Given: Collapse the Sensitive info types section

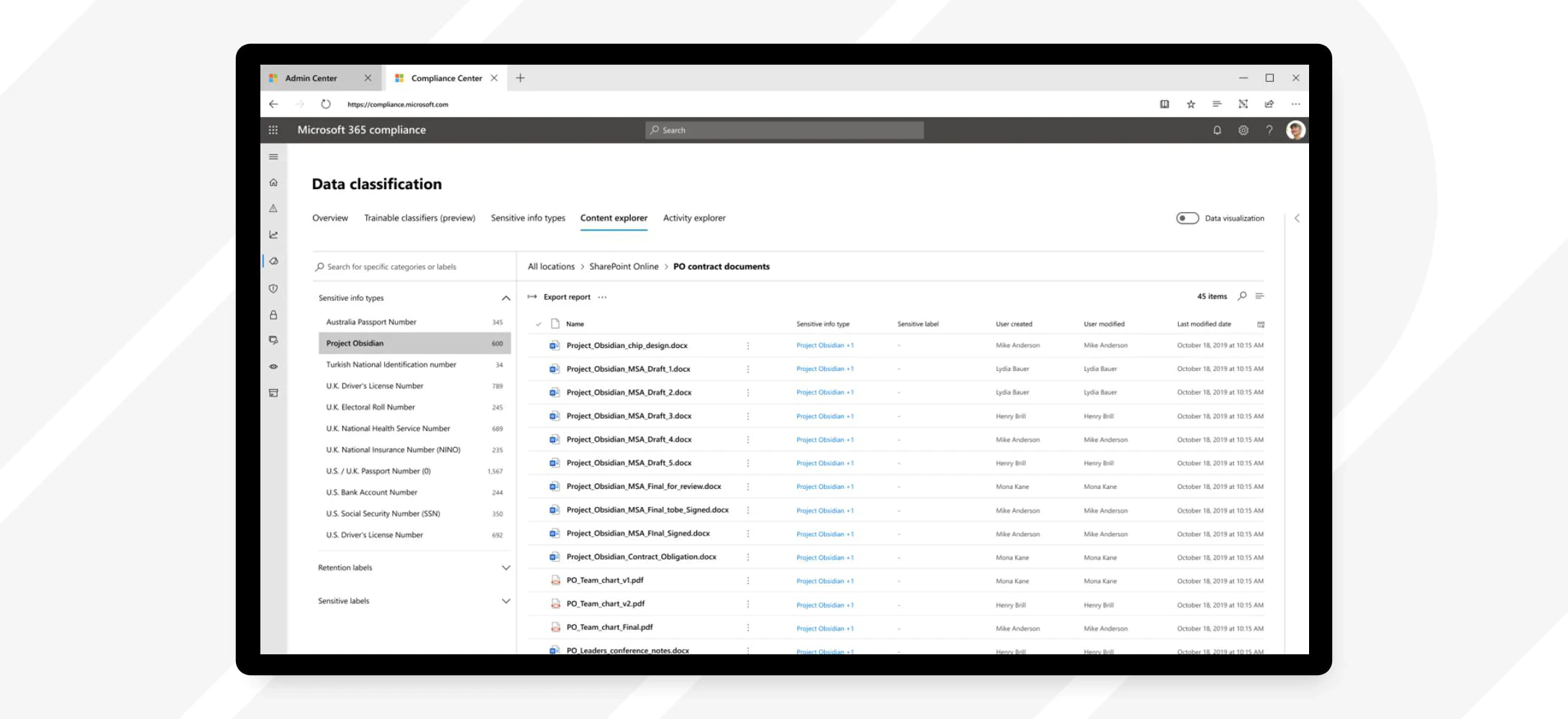Looking at the screenshot, I should (504, 297).
